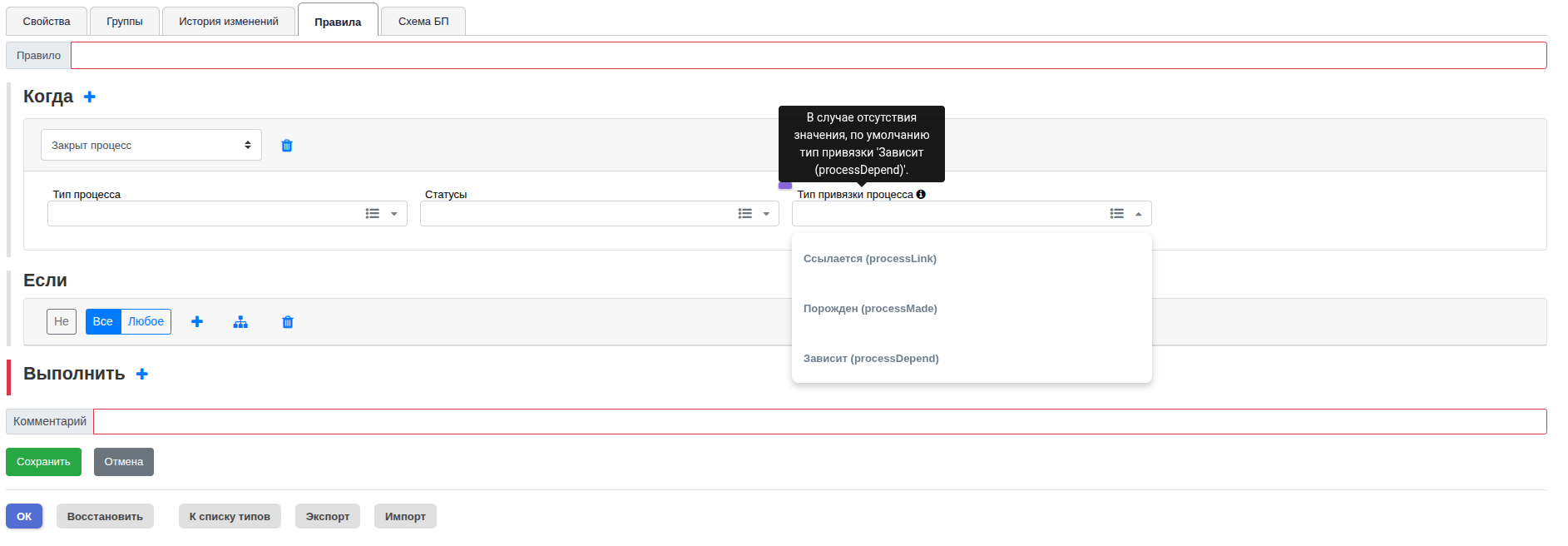Click the Выполнить section heading
This screenshot has width=1568, height=546.
click(x=74, y=374)
